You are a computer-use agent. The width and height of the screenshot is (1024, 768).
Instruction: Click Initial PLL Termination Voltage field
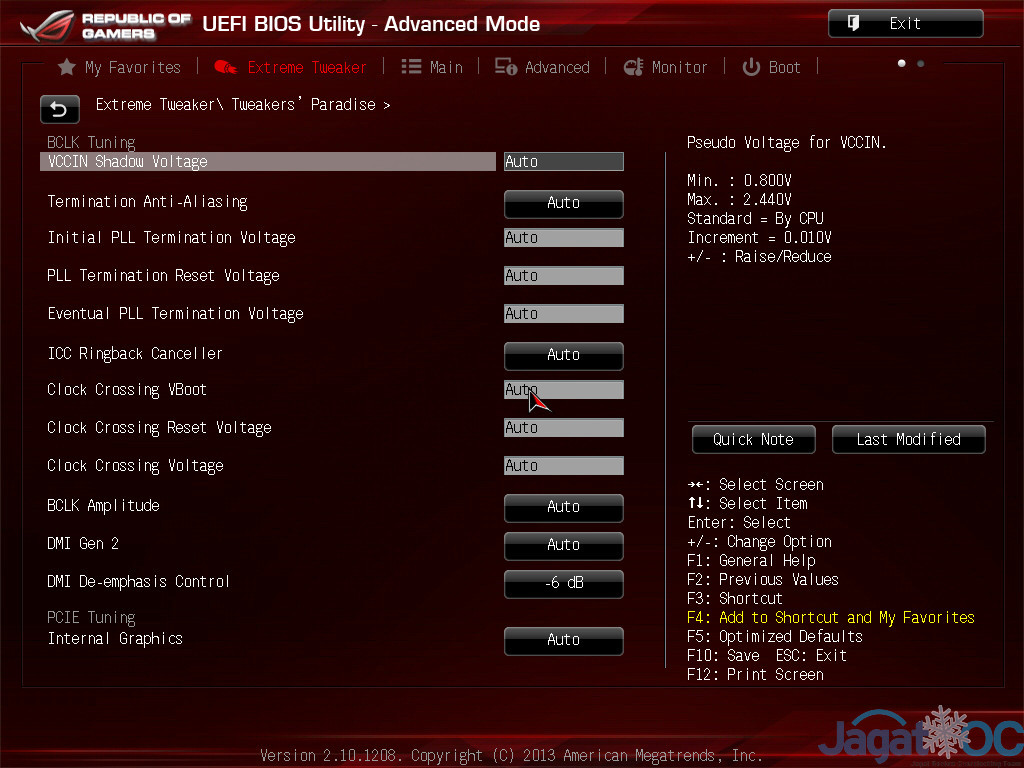564,238
